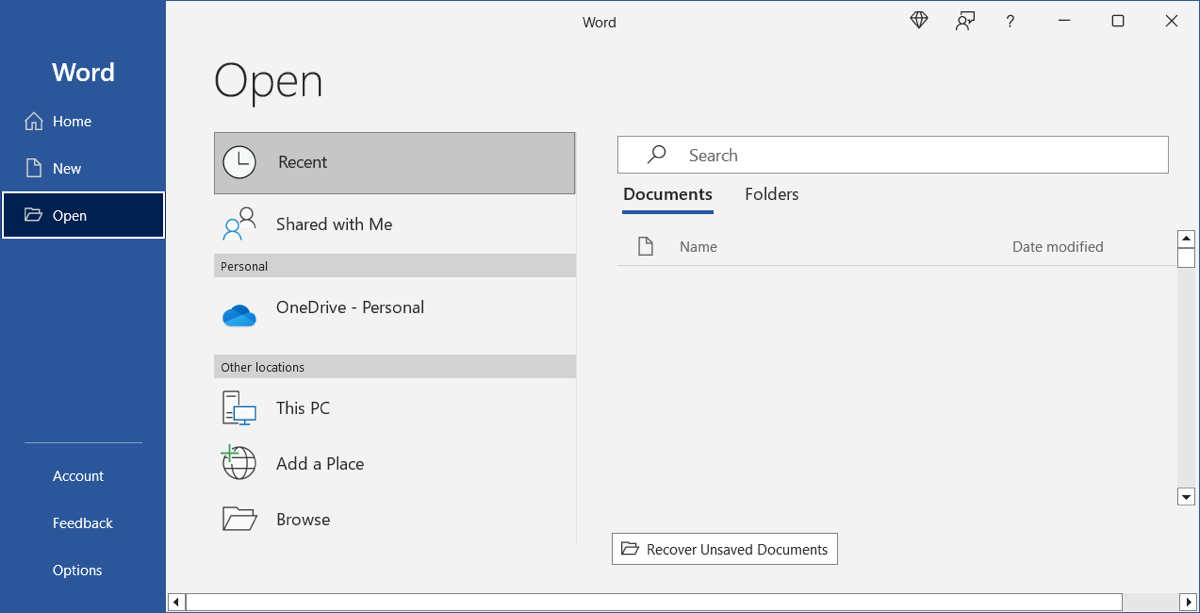Go to Home in the sidebar
Image resolution: width=1200 pixels, height=613 pixels.
click(x=70, y=120)
